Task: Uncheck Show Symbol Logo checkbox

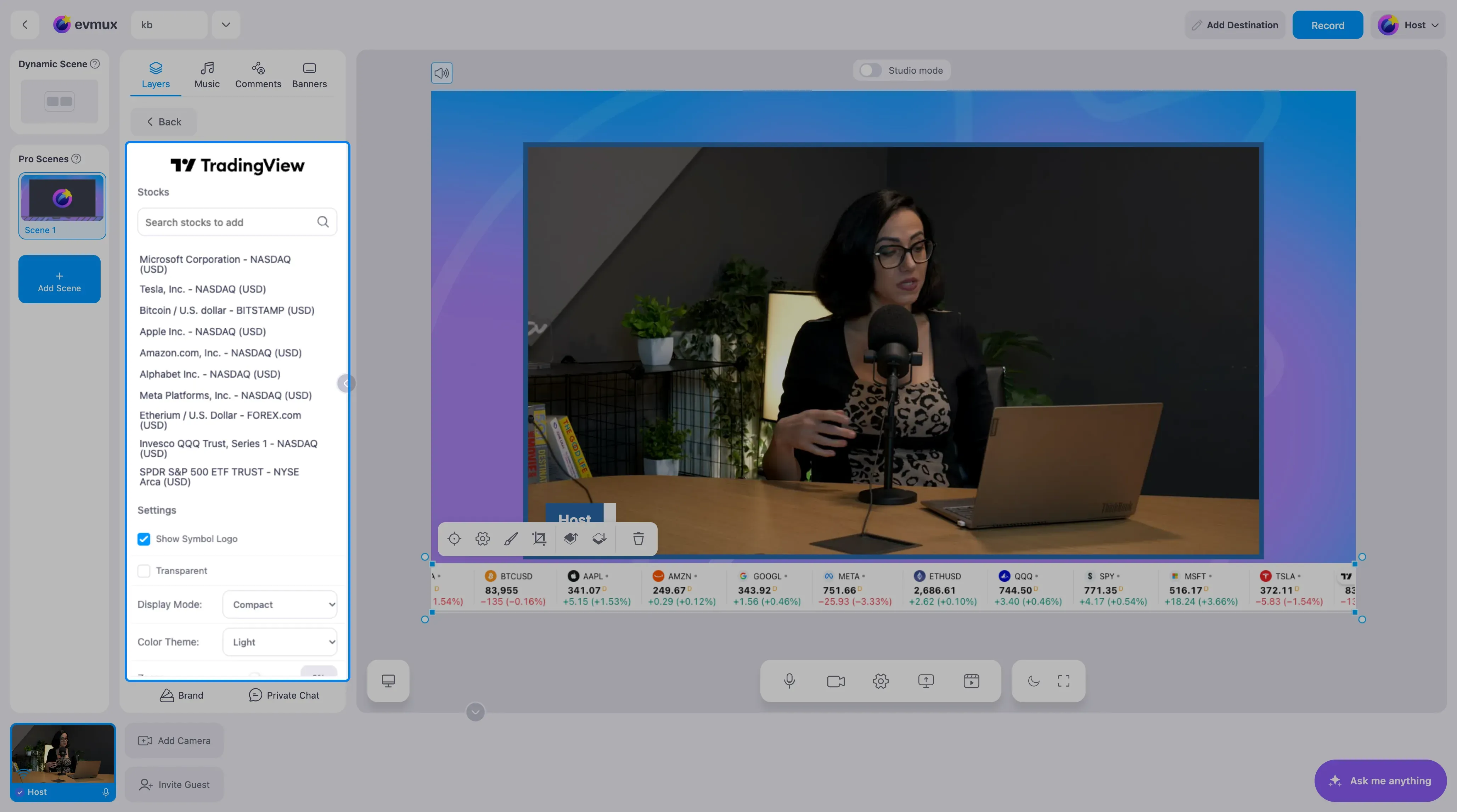Action: (x=144, y=539)
